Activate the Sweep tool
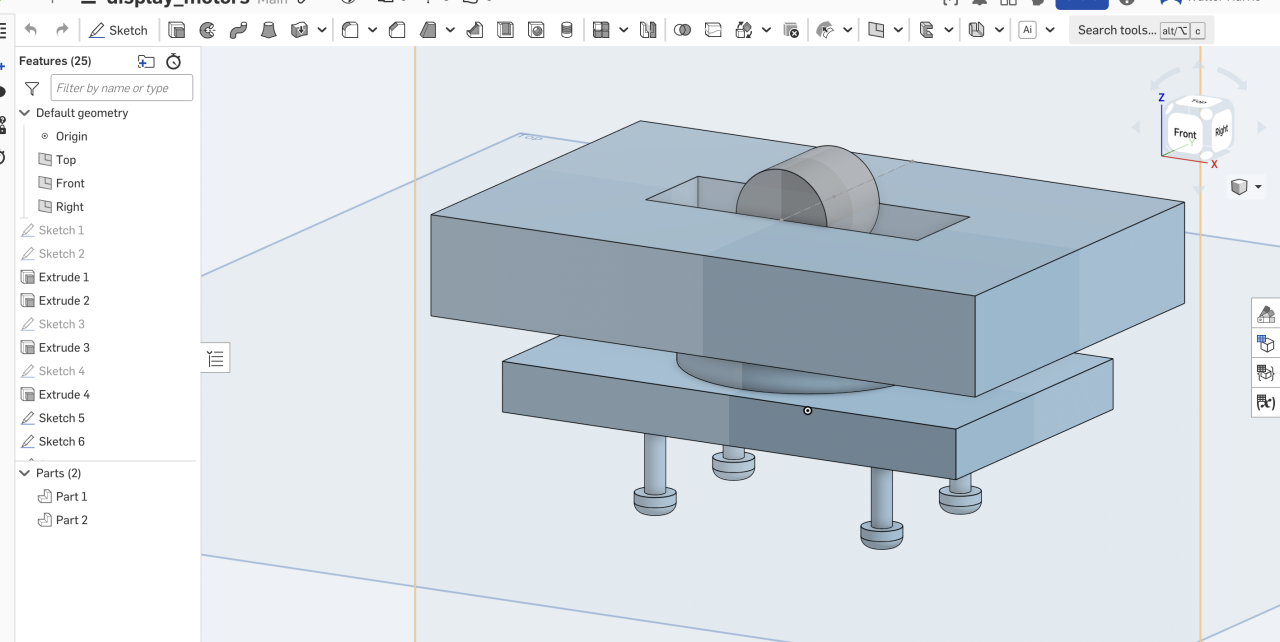Image resolution: width=1280 pixels, height=642 pixels. click(x=238, y=30)
